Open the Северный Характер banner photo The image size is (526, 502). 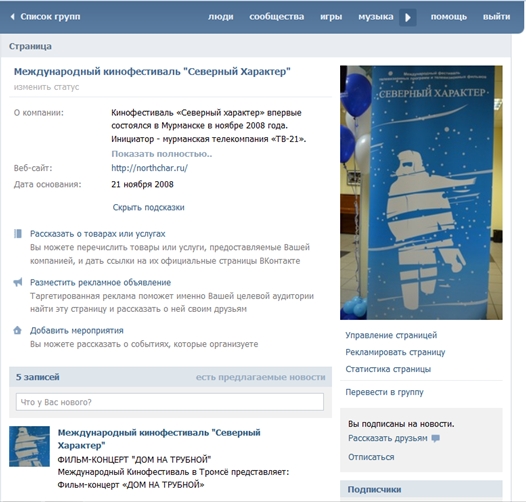click(421, 193)
